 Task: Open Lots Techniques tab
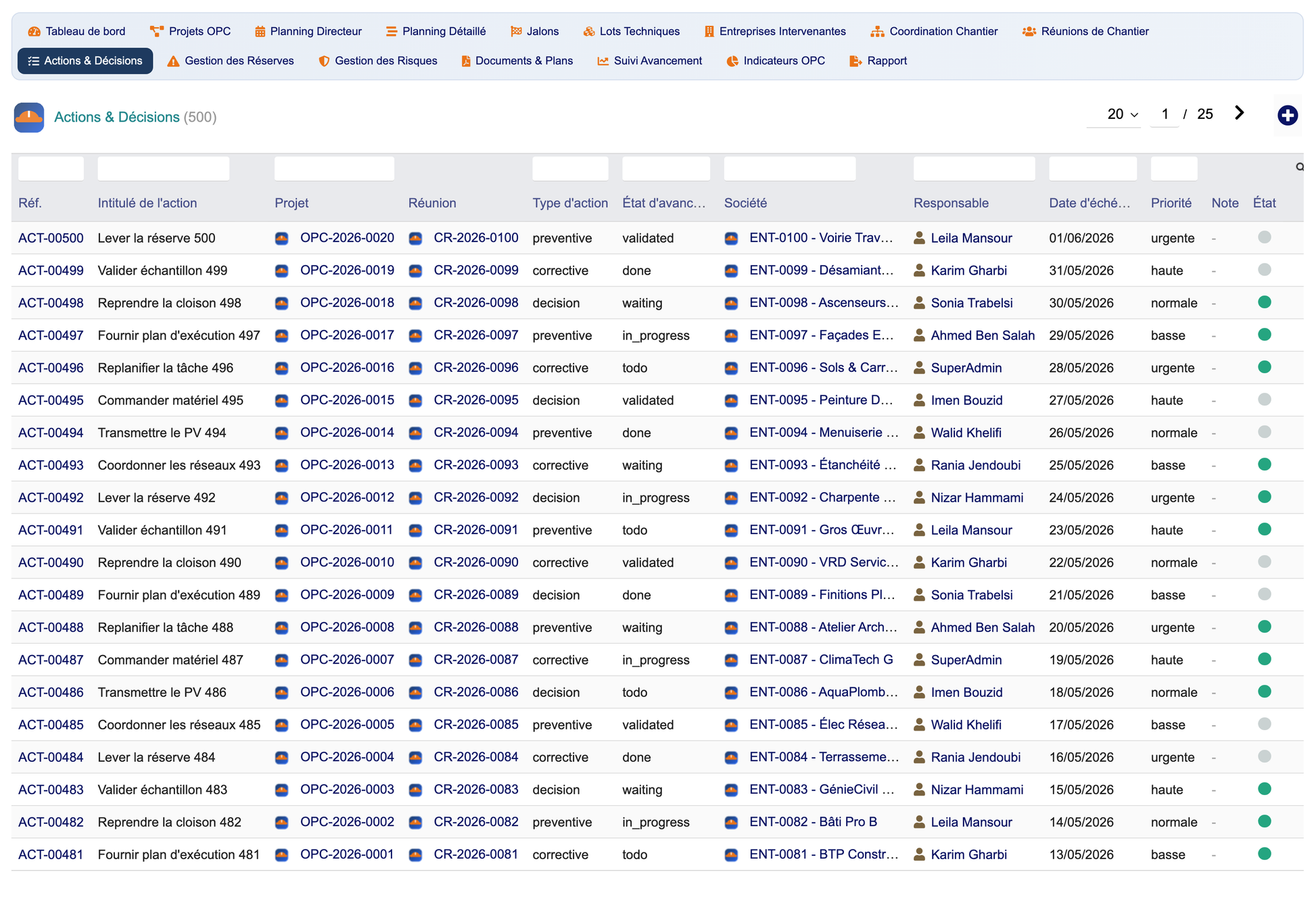tap(631, 31)
